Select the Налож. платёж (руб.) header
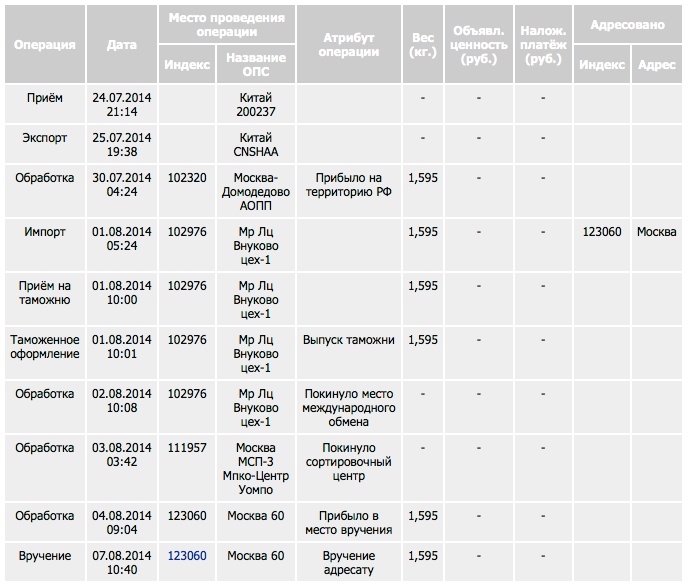 tap(543, 44)
